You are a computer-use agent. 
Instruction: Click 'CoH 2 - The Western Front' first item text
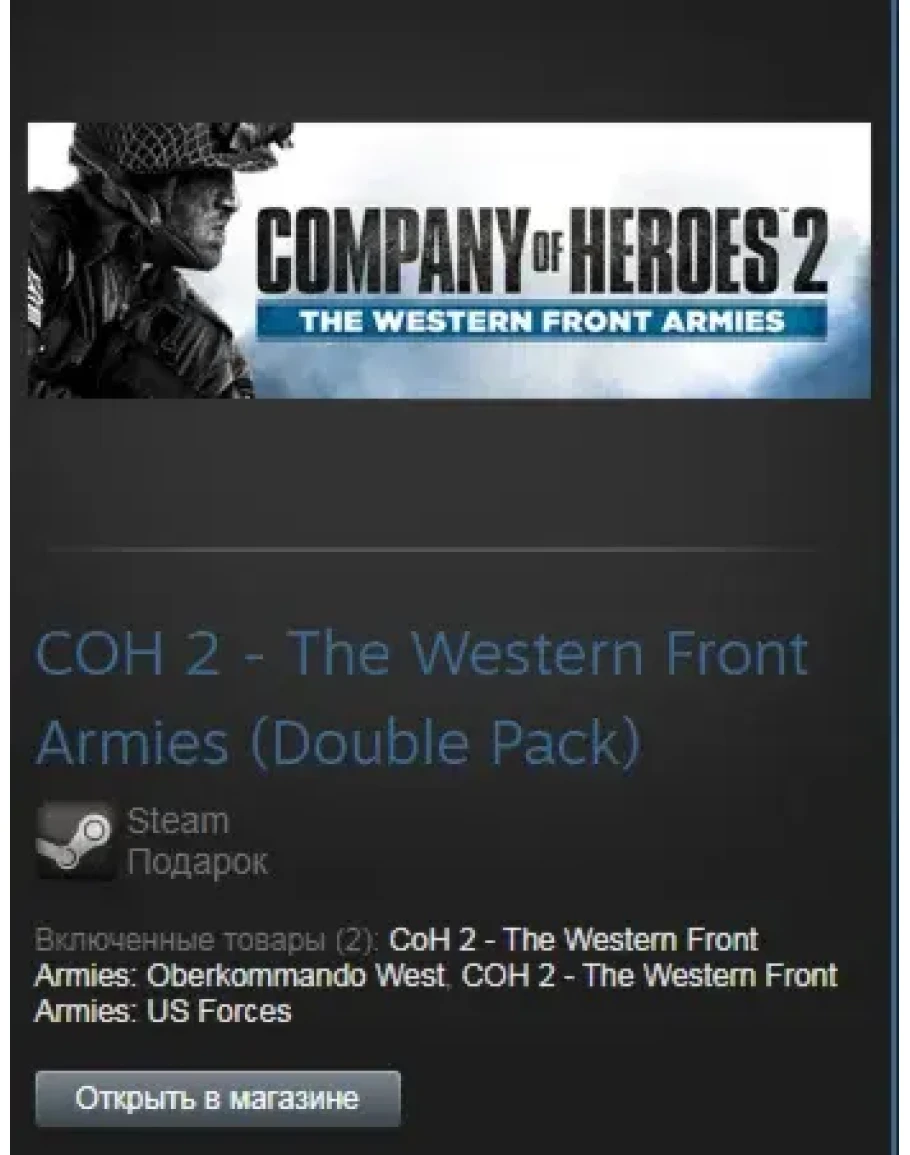pos(573,940)
